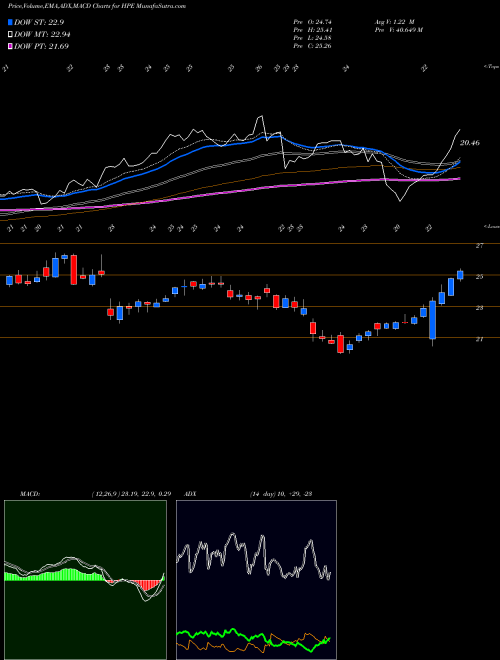Click the 25 price axis label
The width and height of the screenshot is (500, 660).
point(479,277)
